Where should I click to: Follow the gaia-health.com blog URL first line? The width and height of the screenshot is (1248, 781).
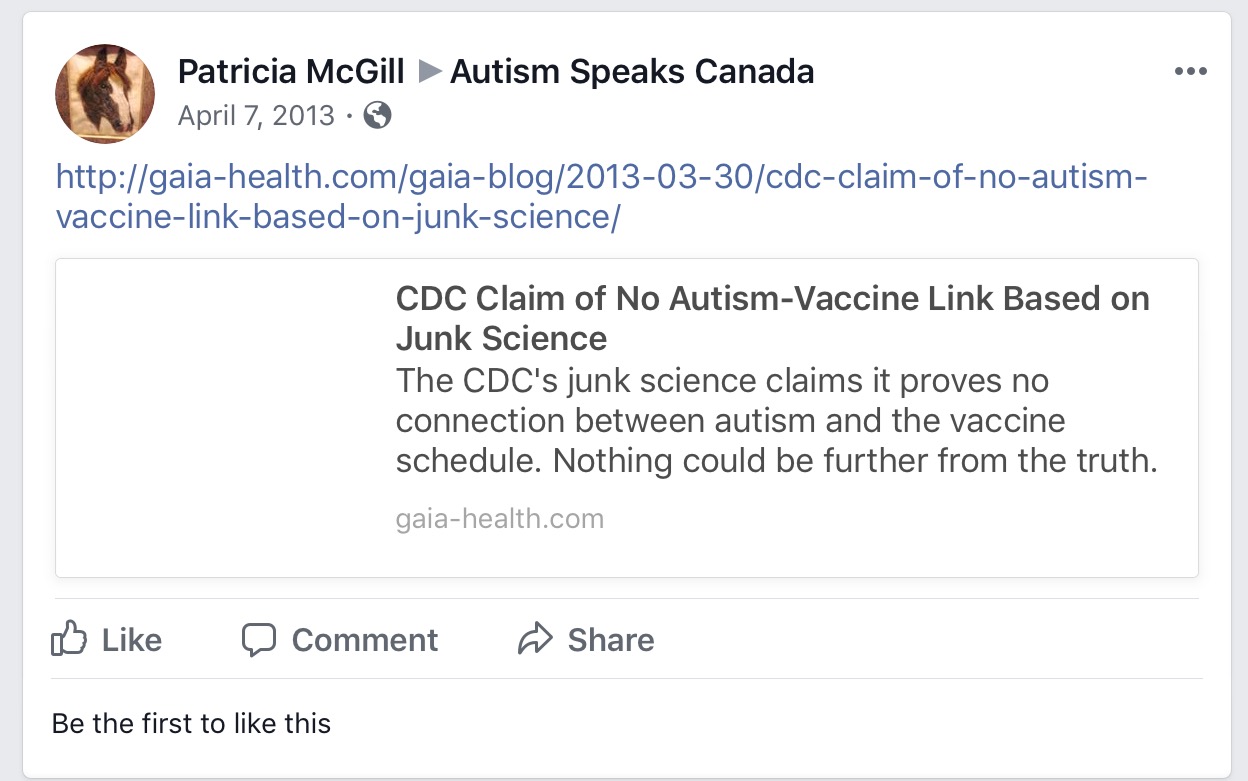pyautogui.click(x=602, y=179)
